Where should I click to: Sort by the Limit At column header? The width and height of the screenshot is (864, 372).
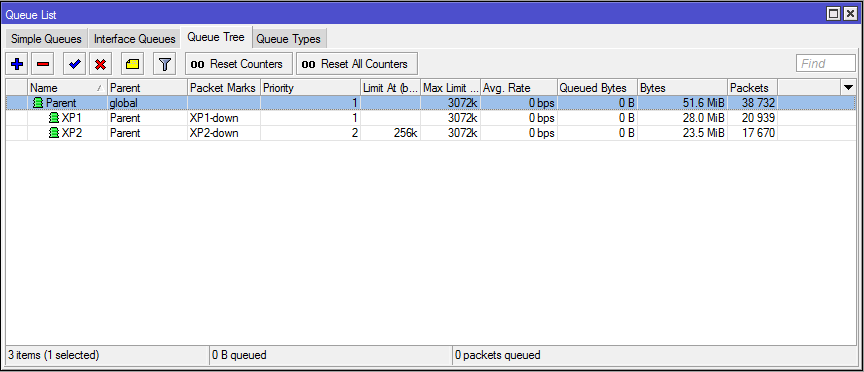(391, 88)
